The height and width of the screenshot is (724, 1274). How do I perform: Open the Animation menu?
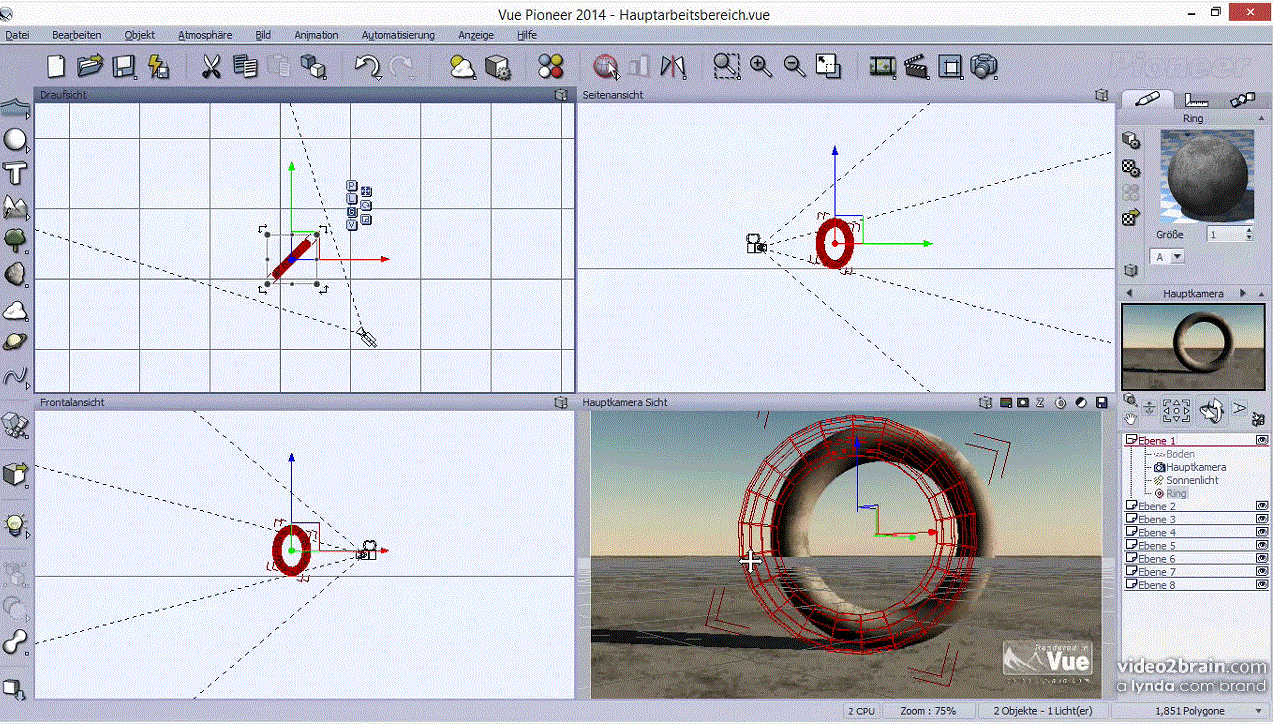[x=316, y=35]
